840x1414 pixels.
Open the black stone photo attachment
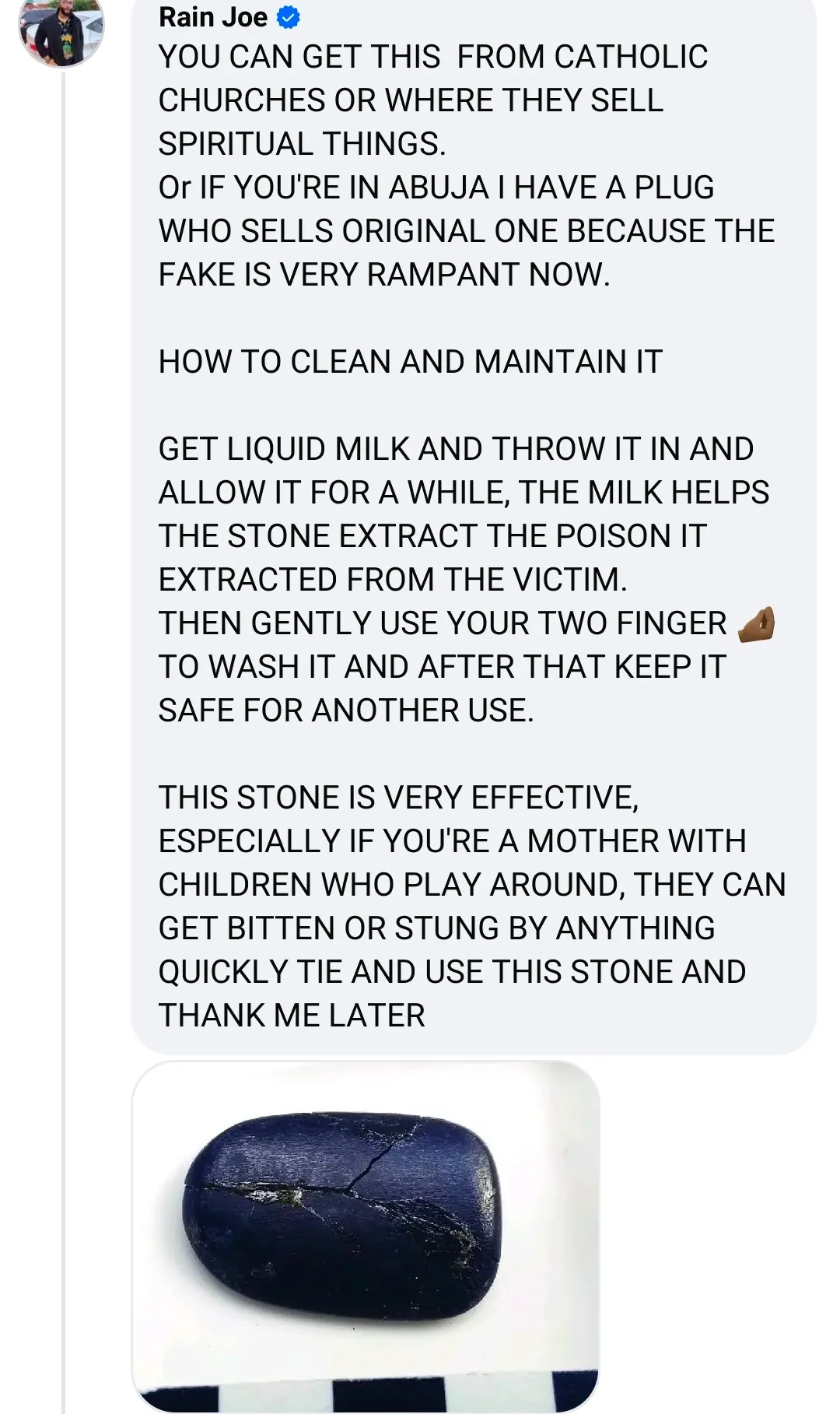[366, 1237]
